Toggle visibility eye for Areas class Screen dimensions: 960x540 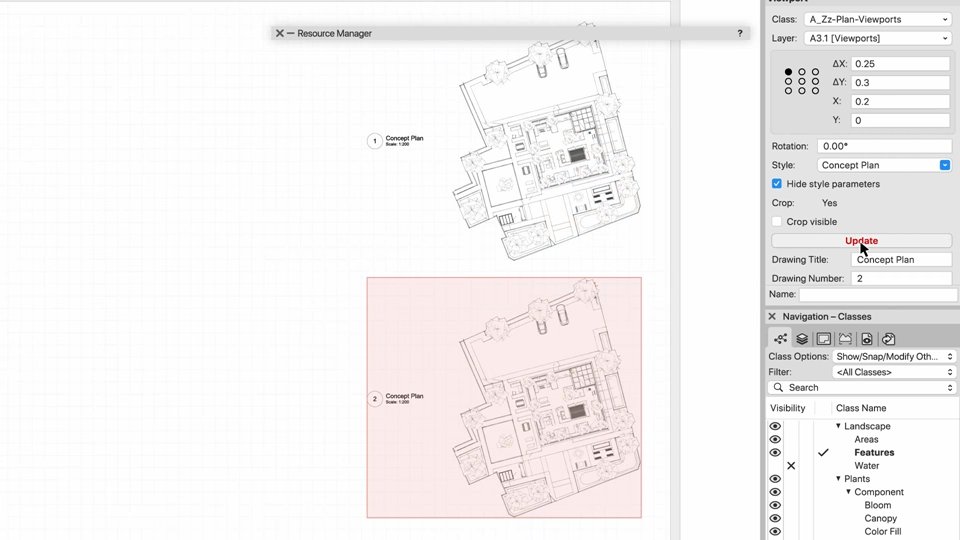pos(775,440)
